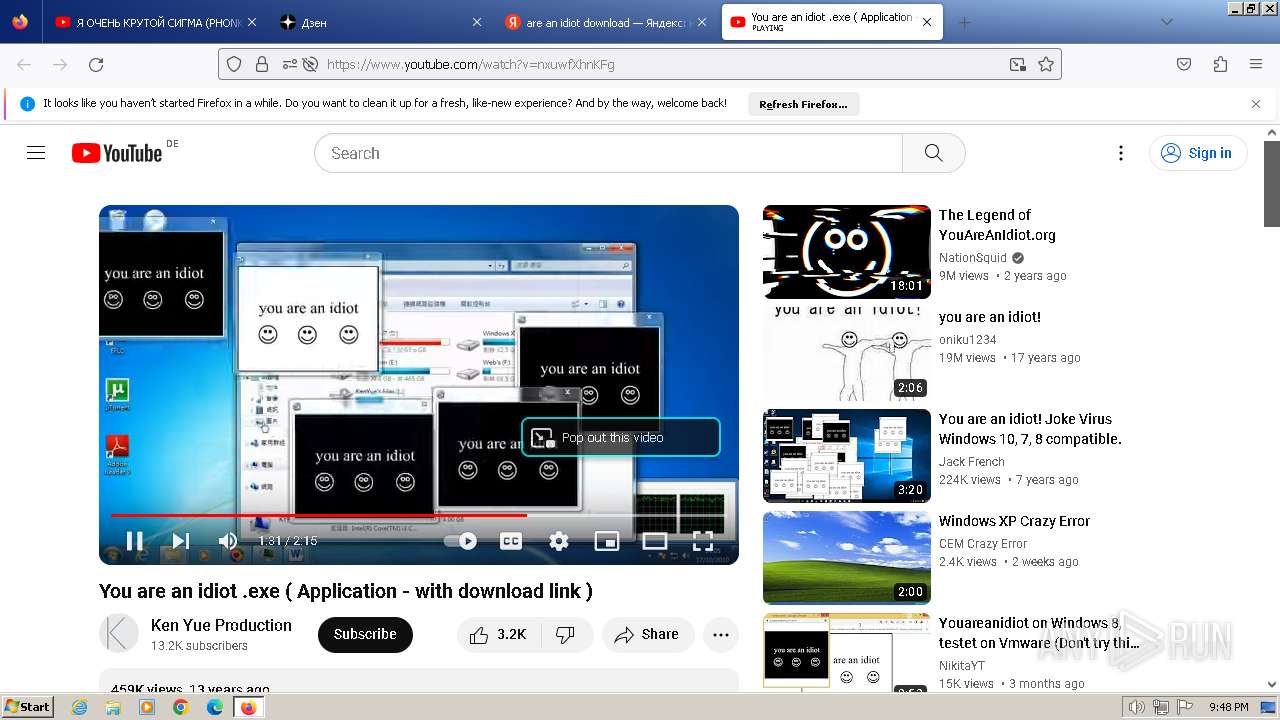Open video settings gear
This screenshot has width=1280, height=720.
(x=559, y=541)
